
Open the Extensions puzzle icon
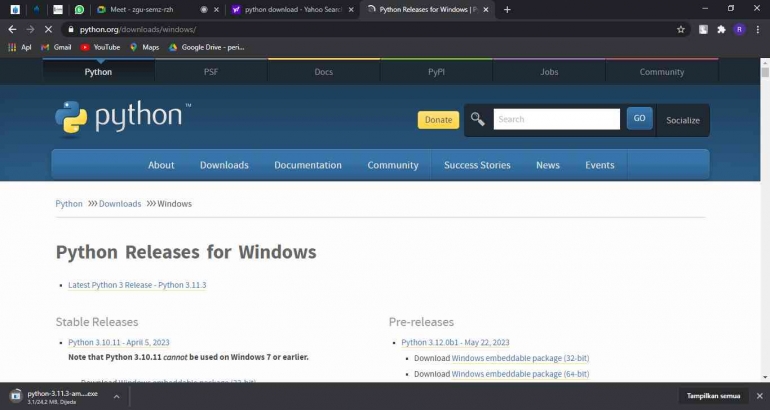(721, 29)
